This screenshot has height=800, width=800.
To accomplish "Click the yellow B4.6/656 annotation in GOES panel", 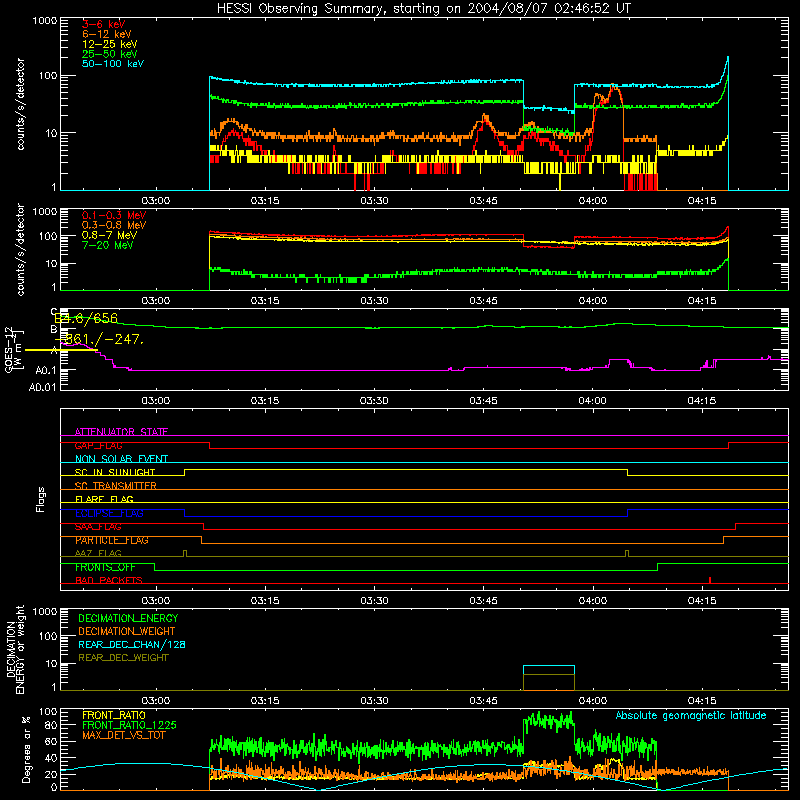I will click(x=86, y=318).
